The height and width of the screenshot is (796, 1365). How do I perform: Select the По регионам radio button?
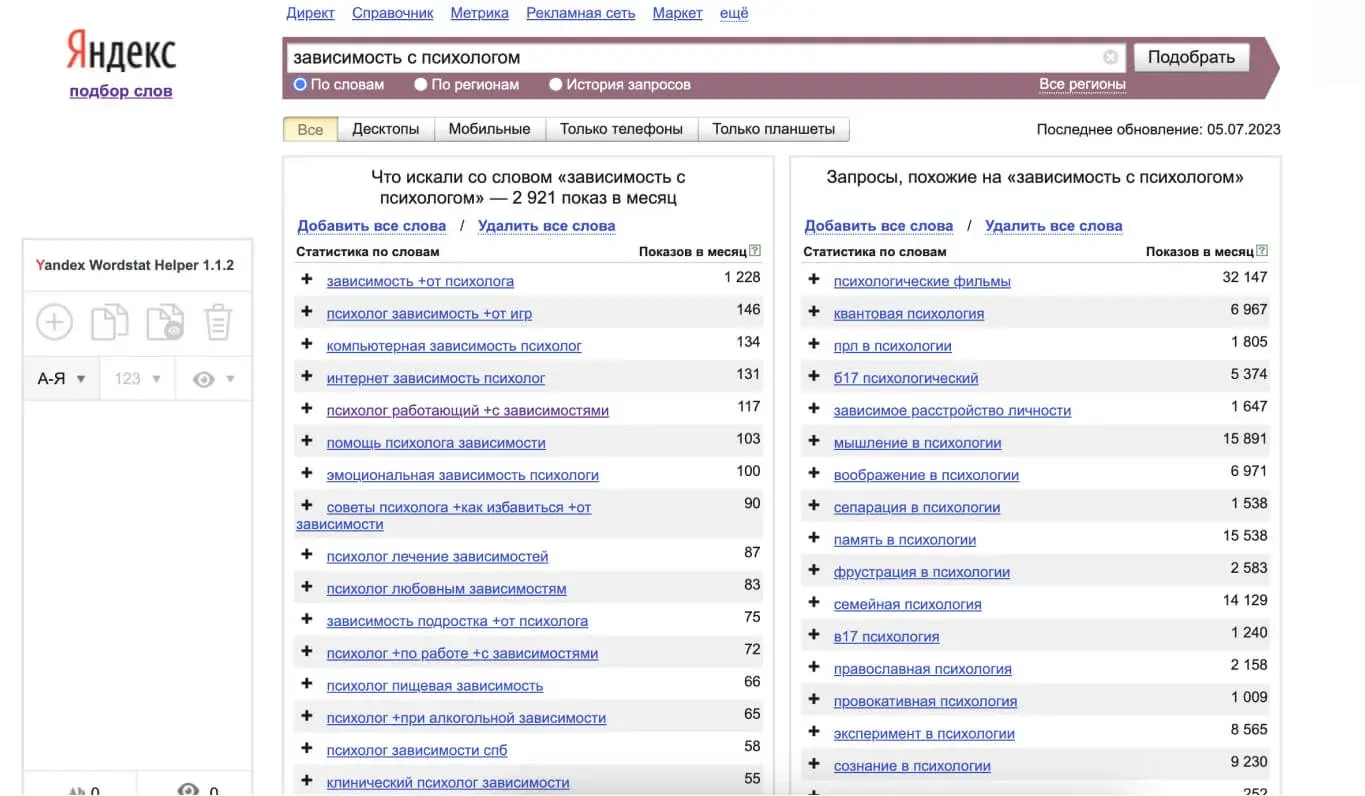[421, 85]
